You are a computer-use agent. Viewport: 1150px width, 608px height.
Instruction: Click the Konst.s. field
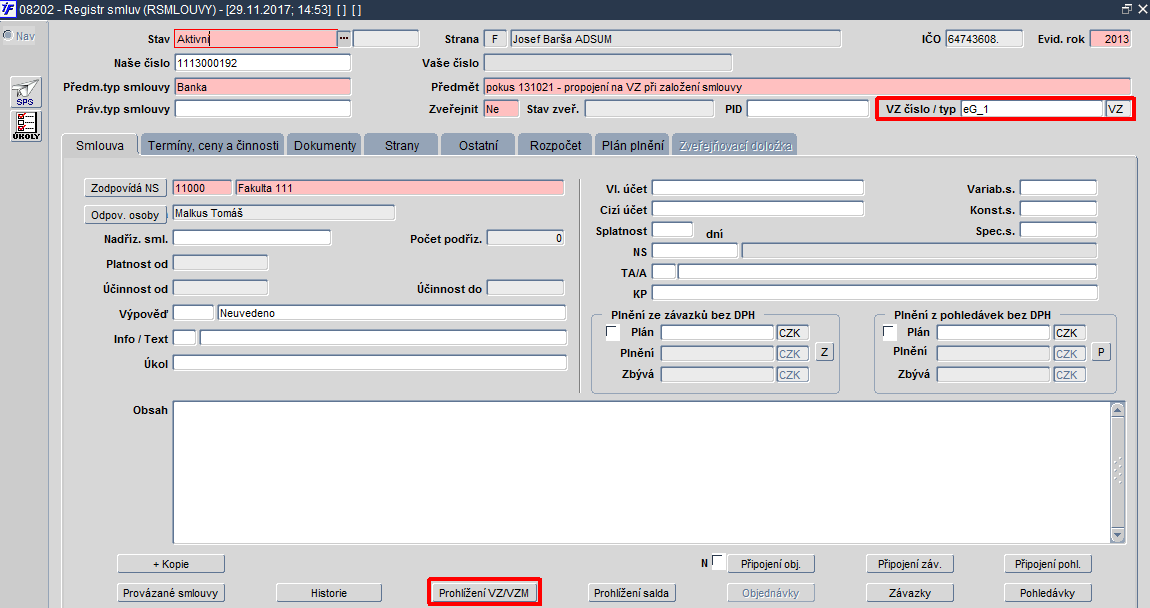tap(1058, 209)
